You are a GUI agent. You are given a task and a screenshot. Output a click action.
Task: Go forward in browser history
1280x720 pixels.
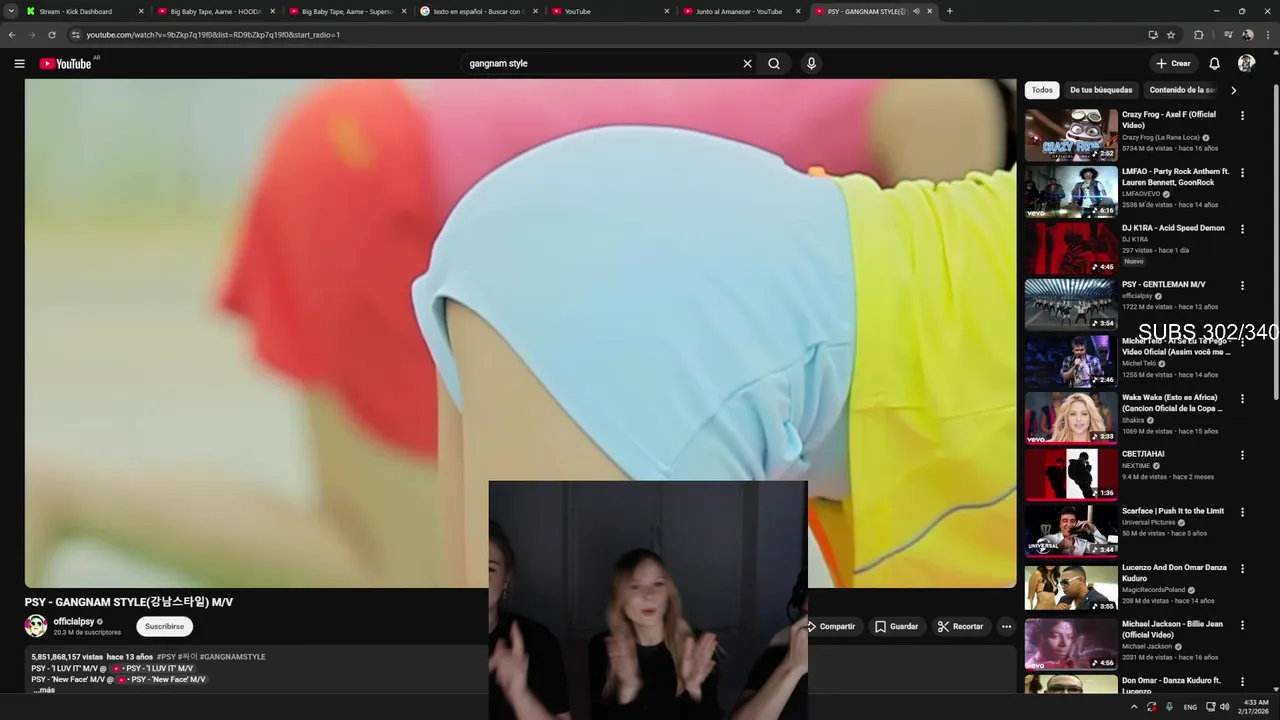point(32,35)
